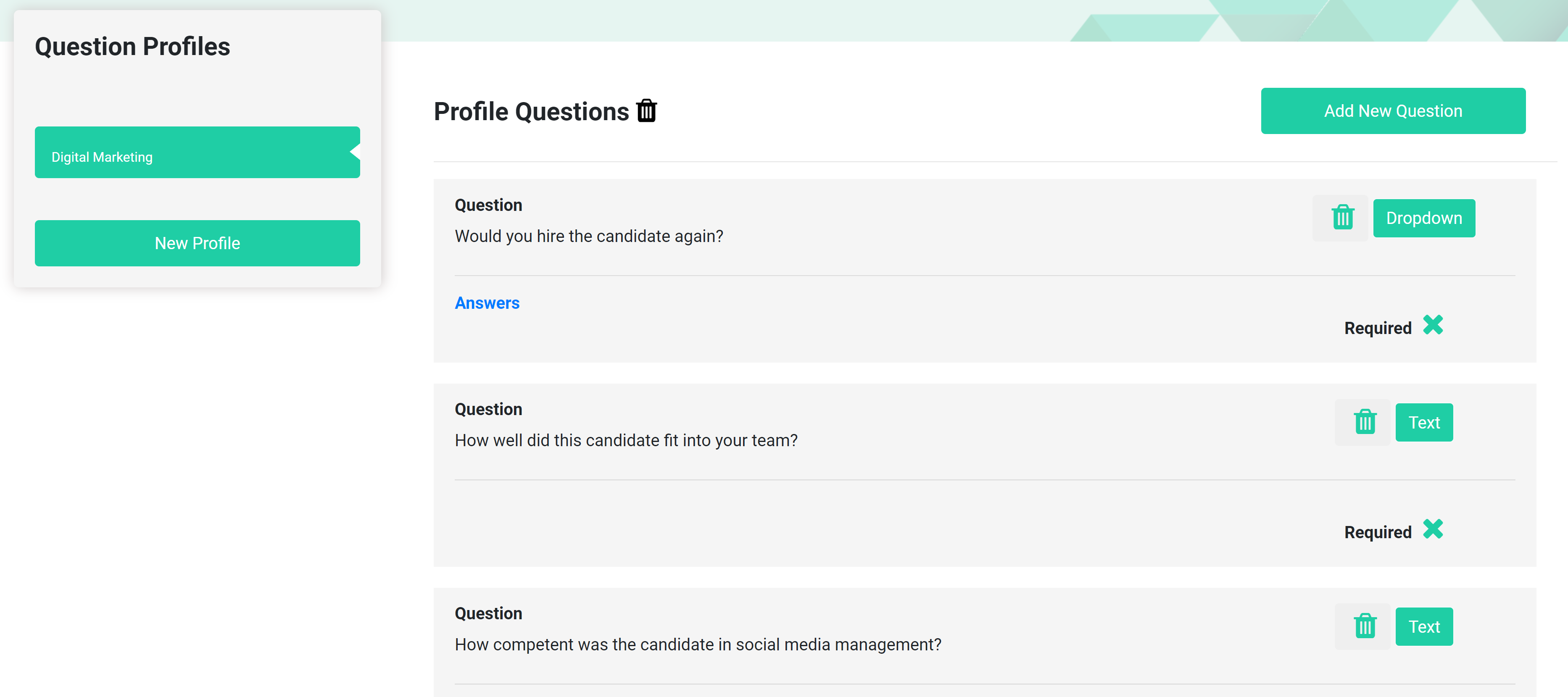Change the Text type on the team fit question
This screenshot has width=1568, height=697.
[x=1424, y=422]
